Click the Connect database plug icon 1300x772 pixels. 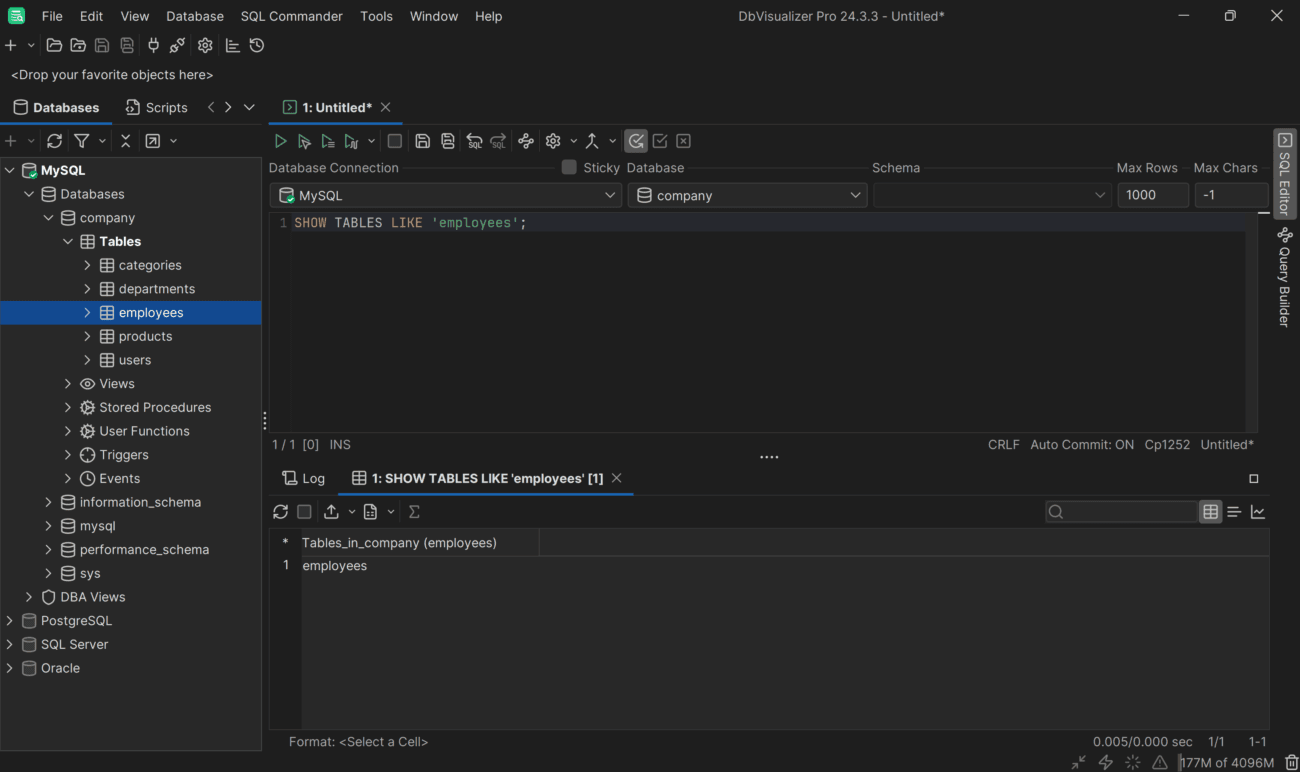153,45
